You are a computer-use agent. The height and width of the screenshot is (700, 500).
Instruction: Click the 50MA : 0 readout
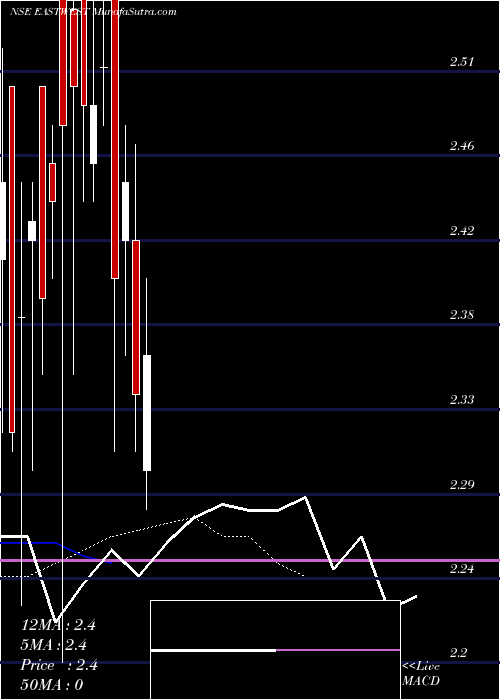pos(52,685)
